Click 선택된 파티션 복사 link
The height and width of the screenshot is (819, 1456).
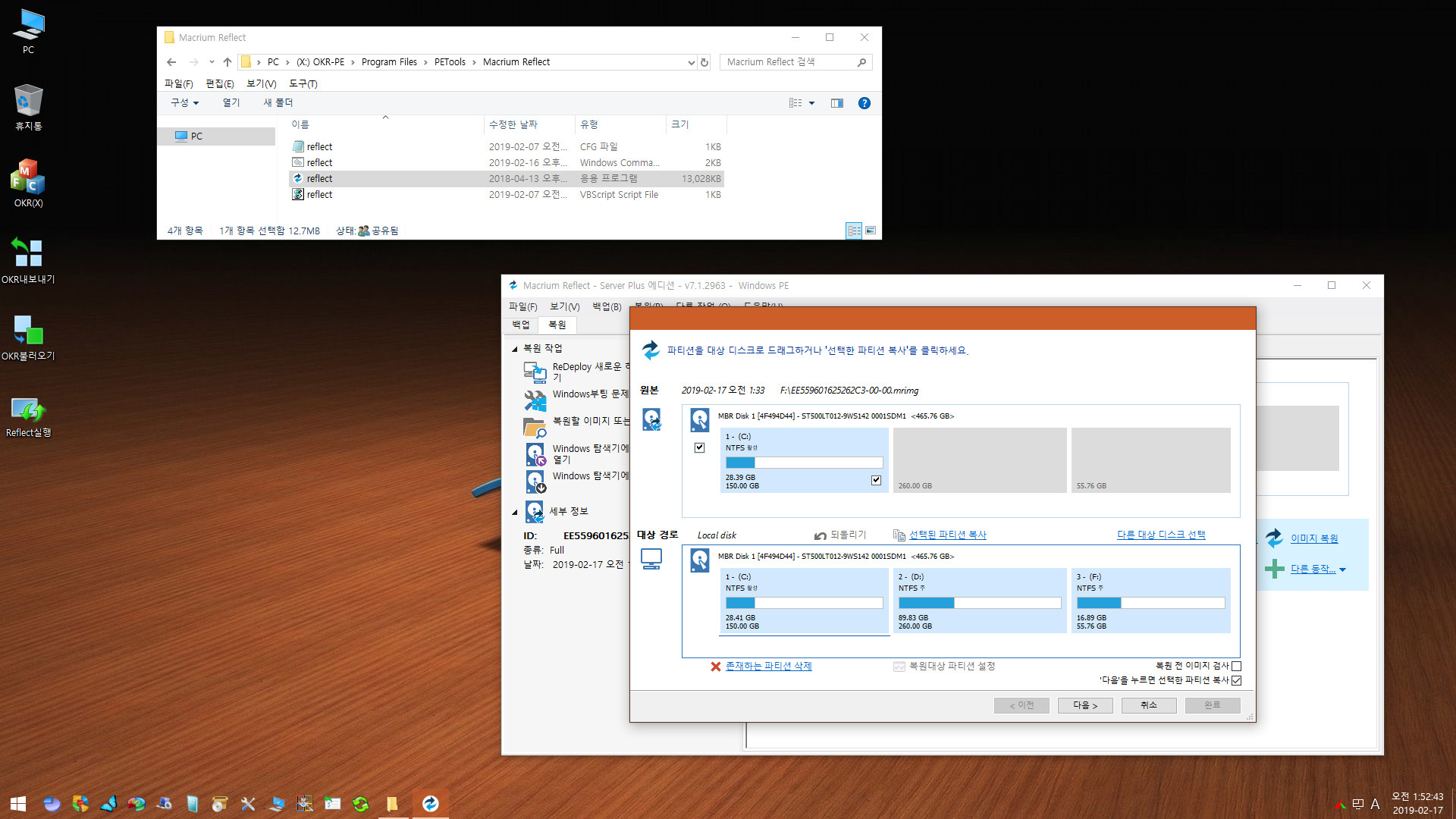pyautogui.click(x=947, y=535)
